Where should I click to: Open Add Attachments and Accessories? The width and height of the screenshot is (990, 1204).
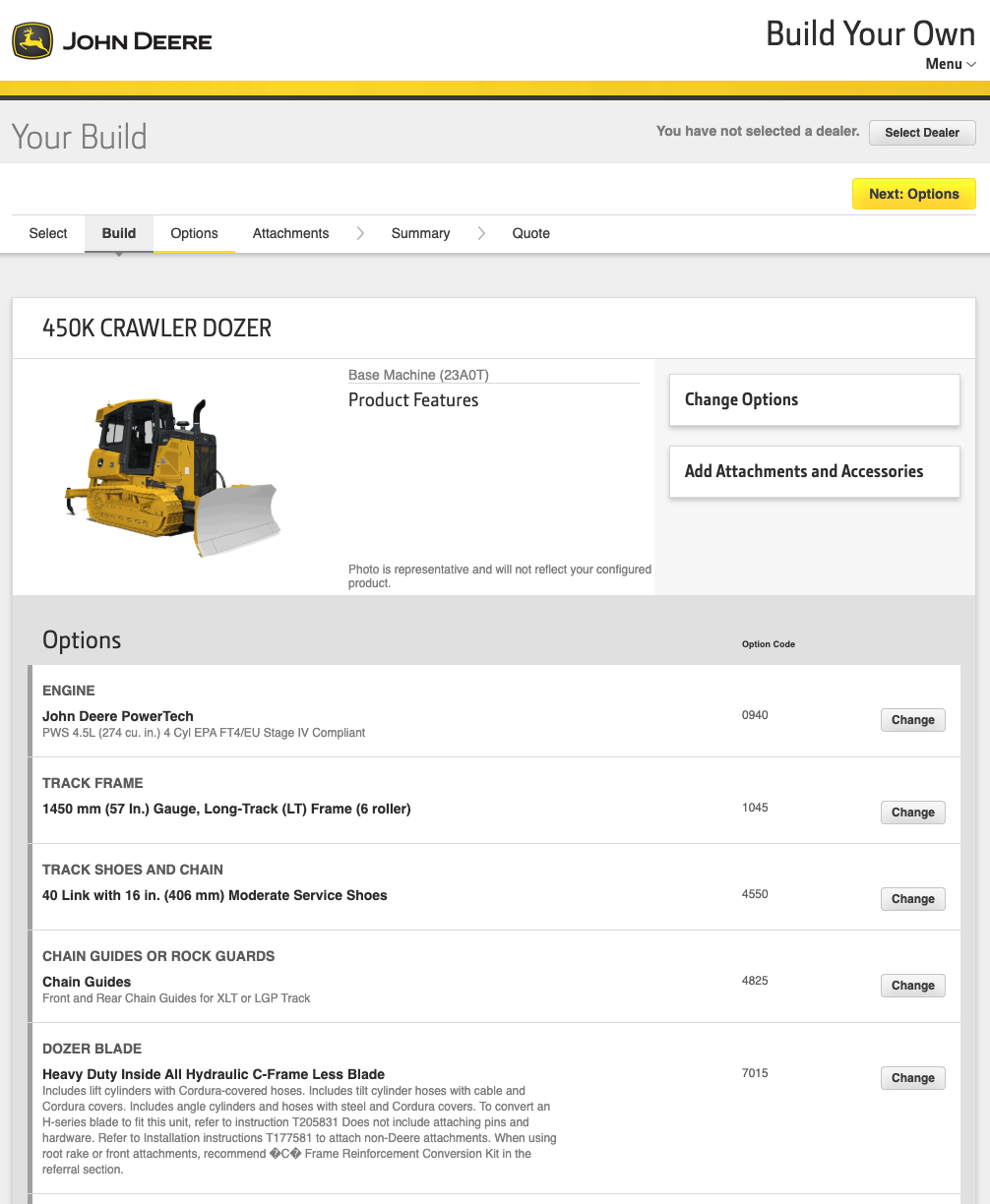[814, 472]
